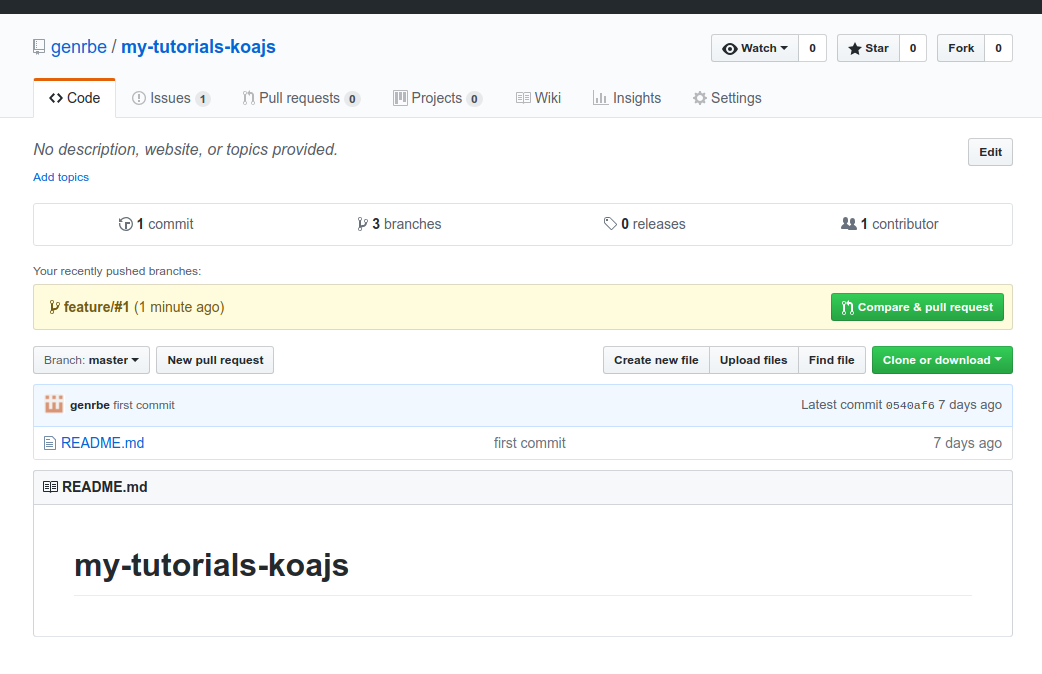Open the Clone or download dropdown
This screenshot has height=674, width=1042.
click(942, 360)
